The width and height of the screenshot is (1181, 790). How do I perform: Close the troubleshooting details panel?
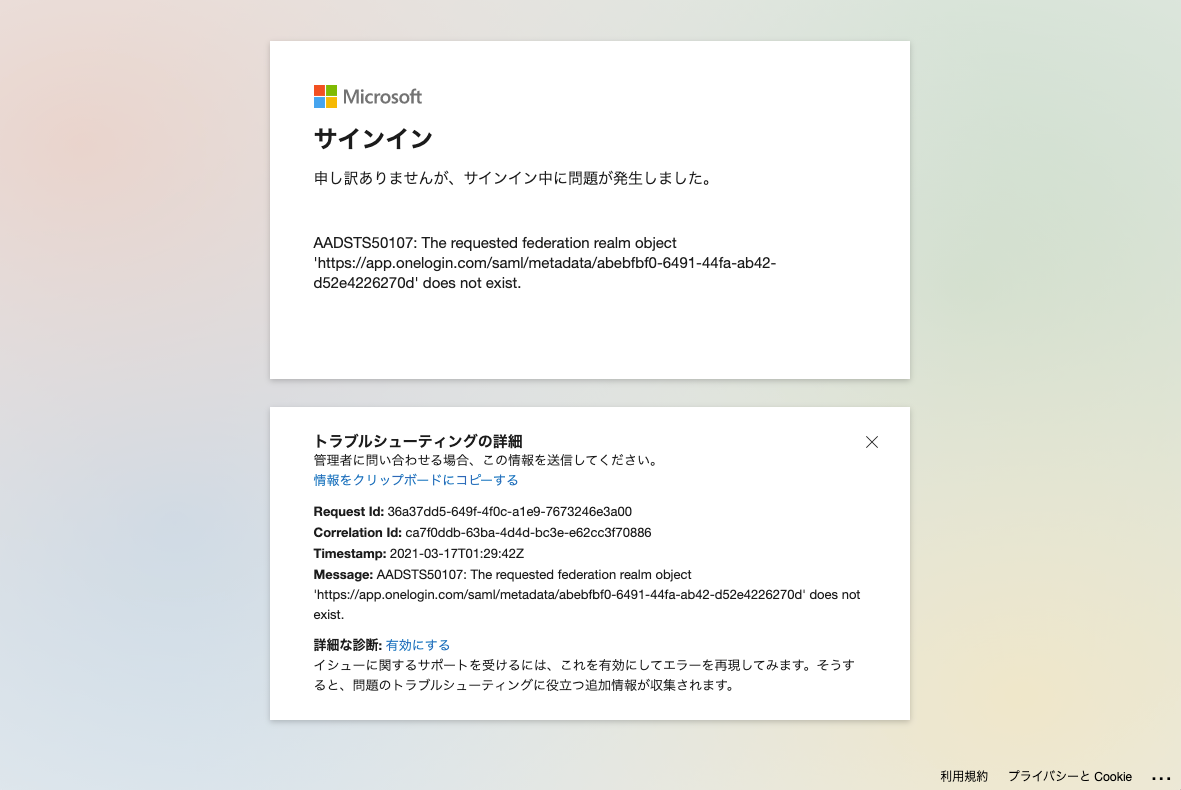[x=871, y=442]
